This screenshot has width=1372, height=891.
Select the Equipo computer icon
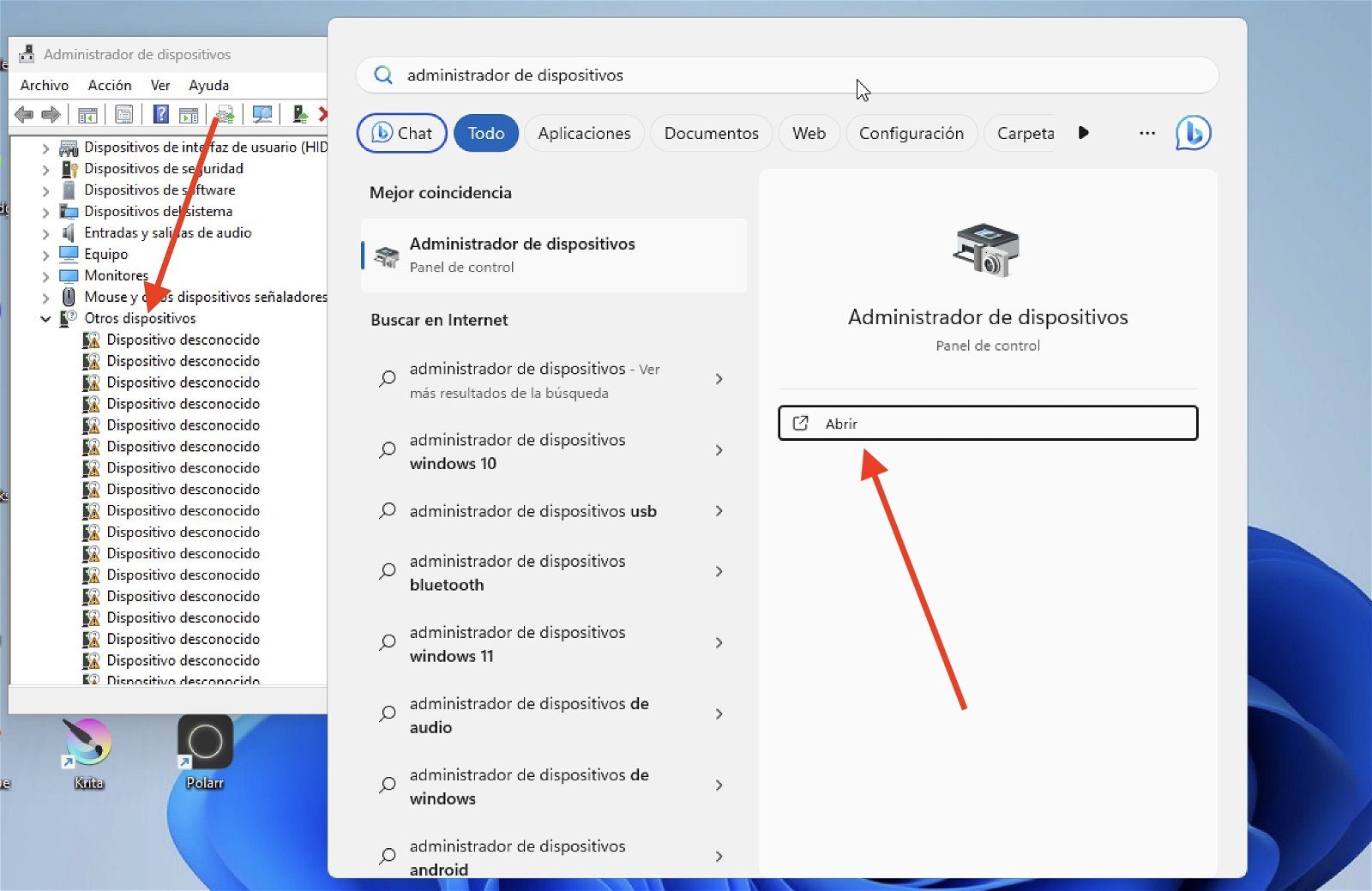coord(69,255)
